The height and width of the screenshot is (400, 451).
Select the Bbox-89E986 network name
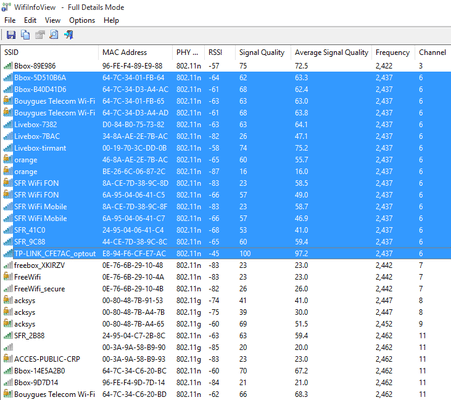(35, 66)
